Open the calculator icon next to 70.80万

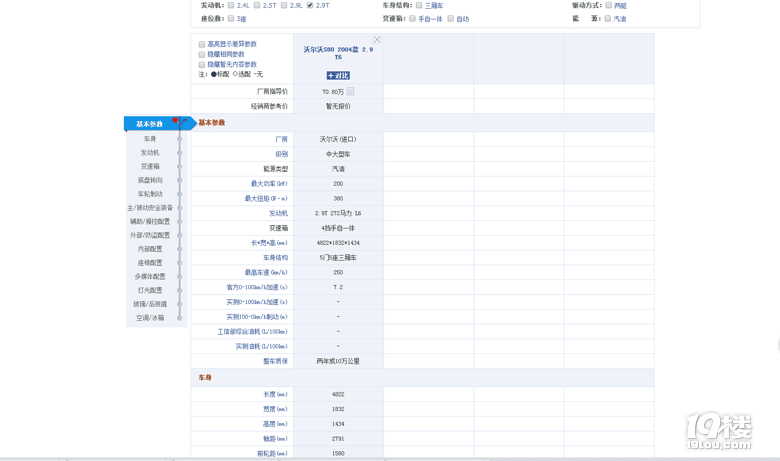pyautogui.click(x=351, y=91)
